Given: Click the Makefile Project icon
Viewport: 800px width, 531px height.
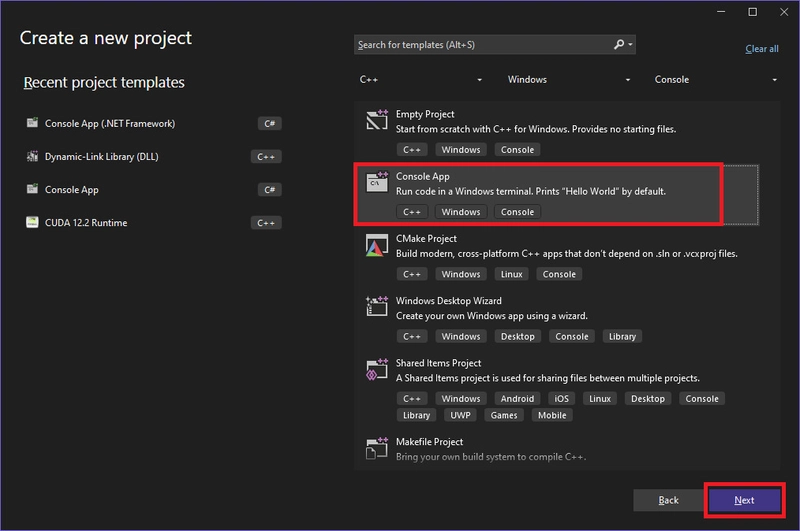Looking at the screenshot, I should [377, 448].
